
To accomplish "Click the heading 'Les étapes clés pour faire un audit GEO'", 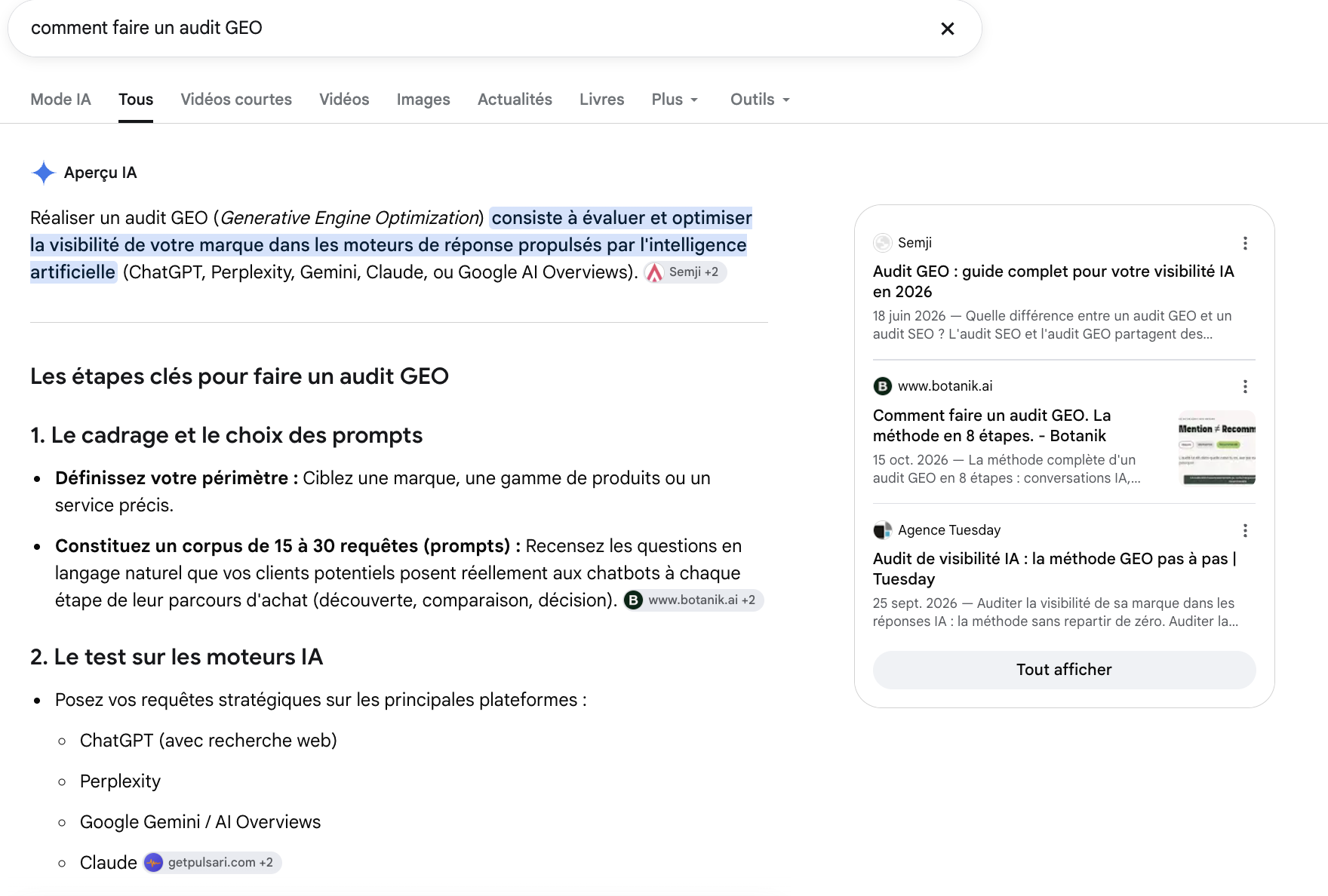I will (x=239, y=376).
